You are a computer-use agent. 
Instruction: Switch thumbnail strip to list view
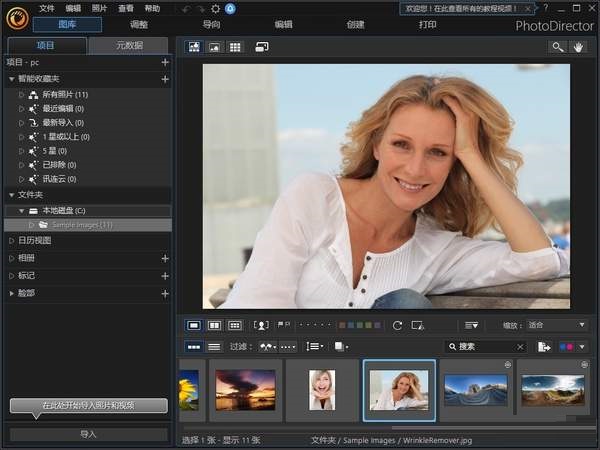coord(214,347)
